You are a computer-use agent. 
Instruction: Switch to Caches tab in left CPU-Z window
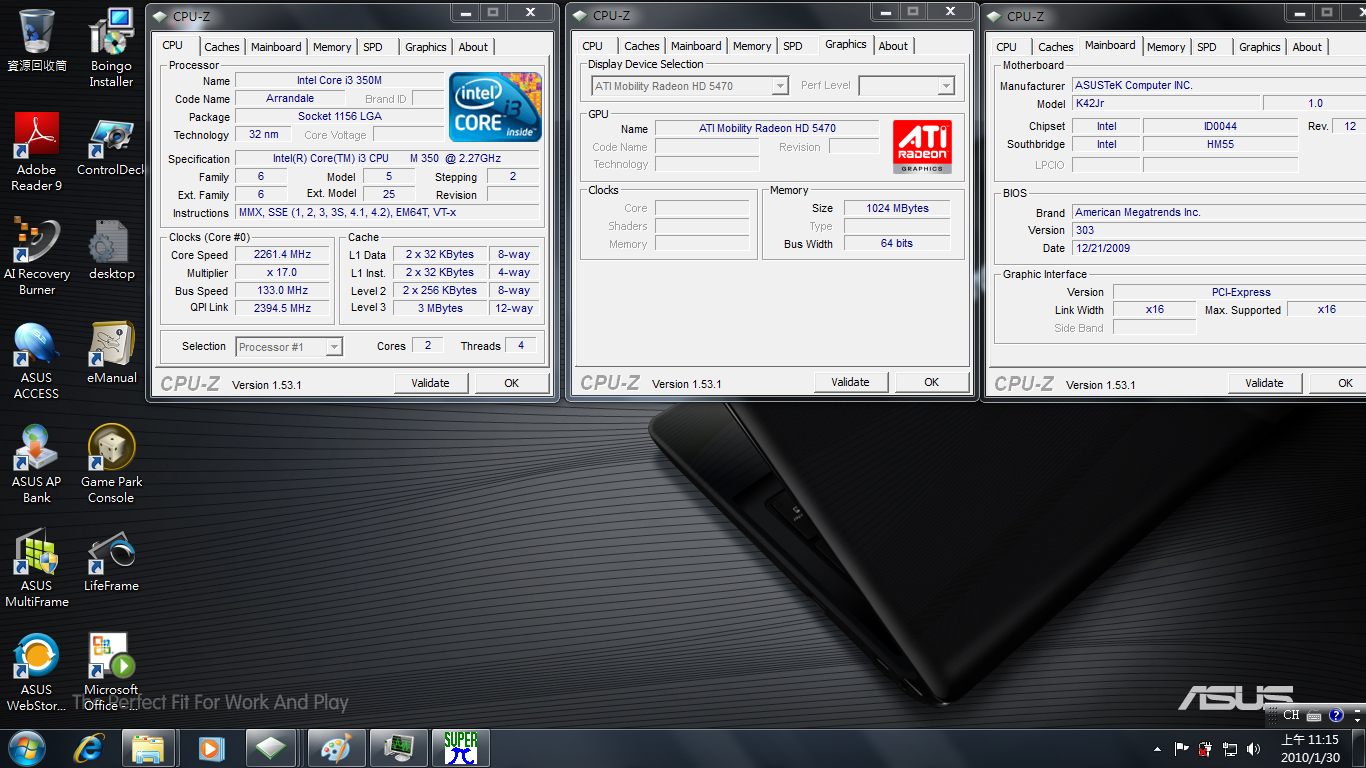[222, 47]
